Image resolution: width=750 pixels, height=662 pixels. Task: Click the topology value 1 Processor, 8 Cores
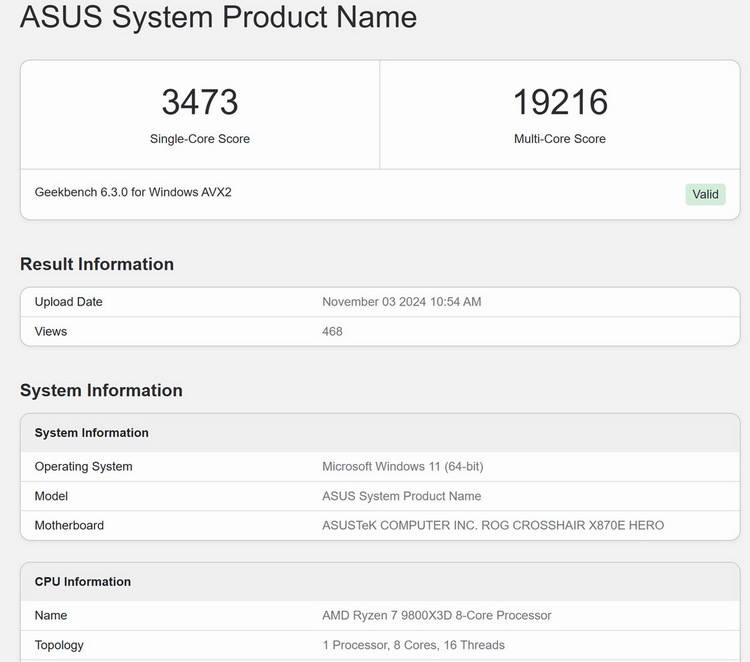pyautogui.click(x=413, y=645)
